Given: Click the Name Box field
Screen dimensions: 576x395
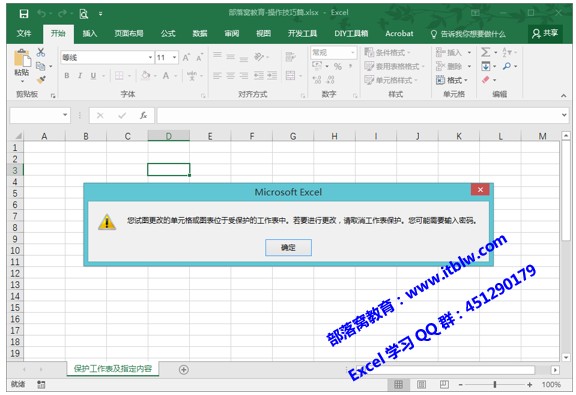Looking at the screenshot, I should tap(40, 115).
